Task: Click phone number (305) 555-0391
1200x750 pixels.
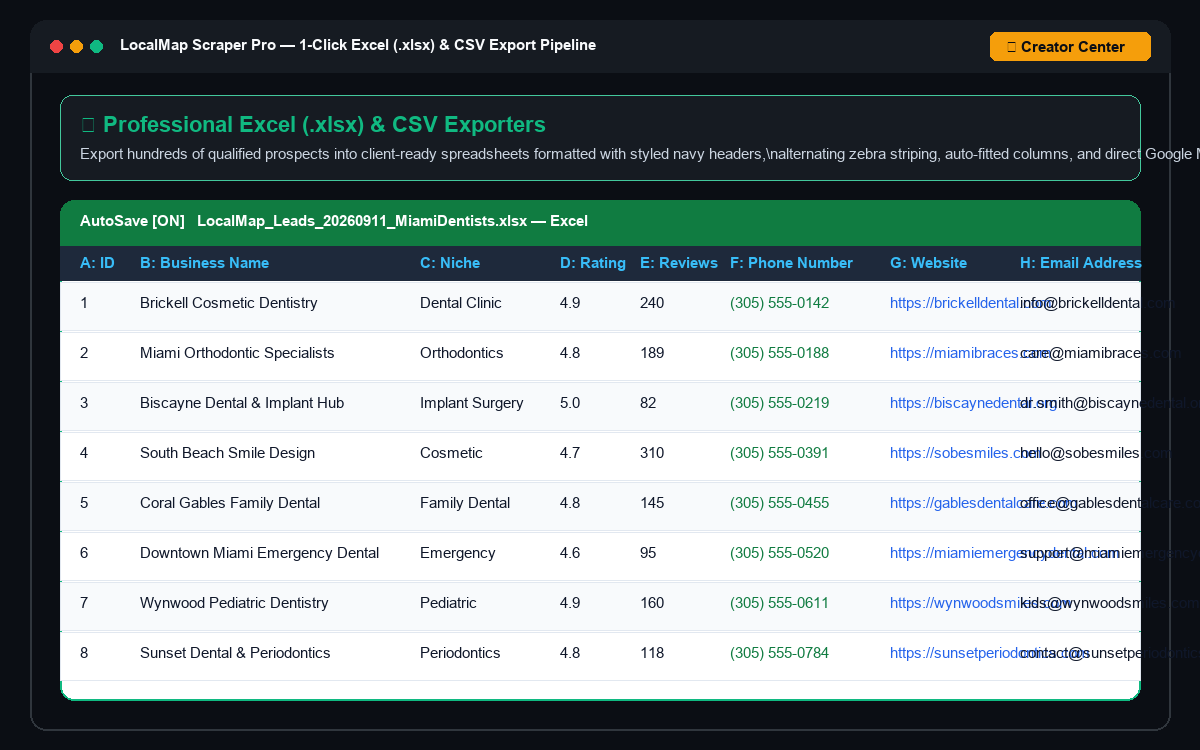Action: pyautogui.click(x=779, y=453)
